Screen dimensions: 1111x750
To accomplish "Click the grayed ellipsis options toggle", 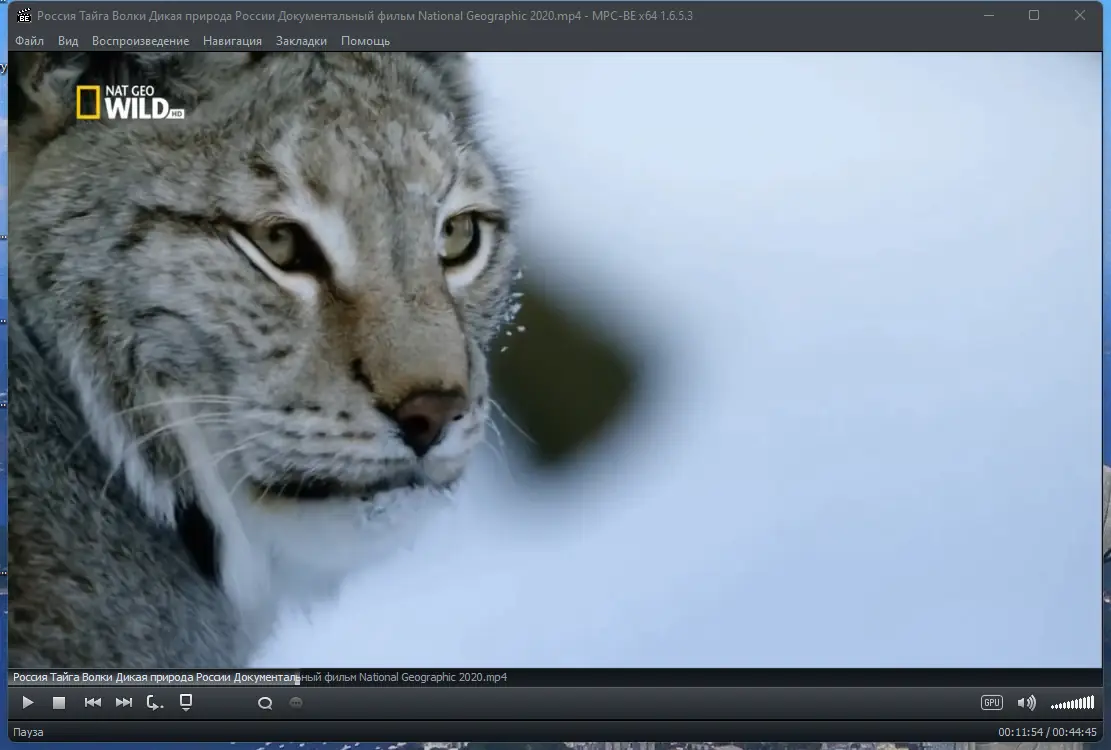I will pos(295,702).
